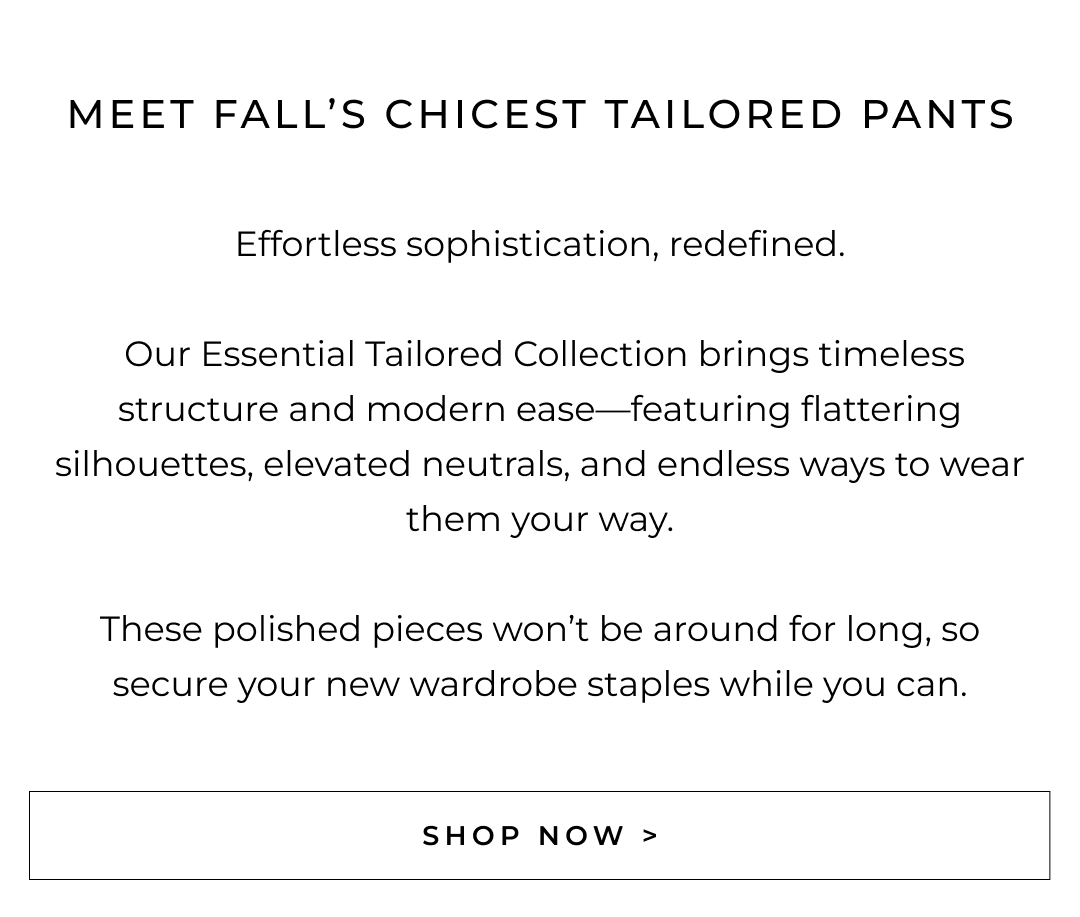Click the word timeless in the paragraph

(x=891, y=354)
